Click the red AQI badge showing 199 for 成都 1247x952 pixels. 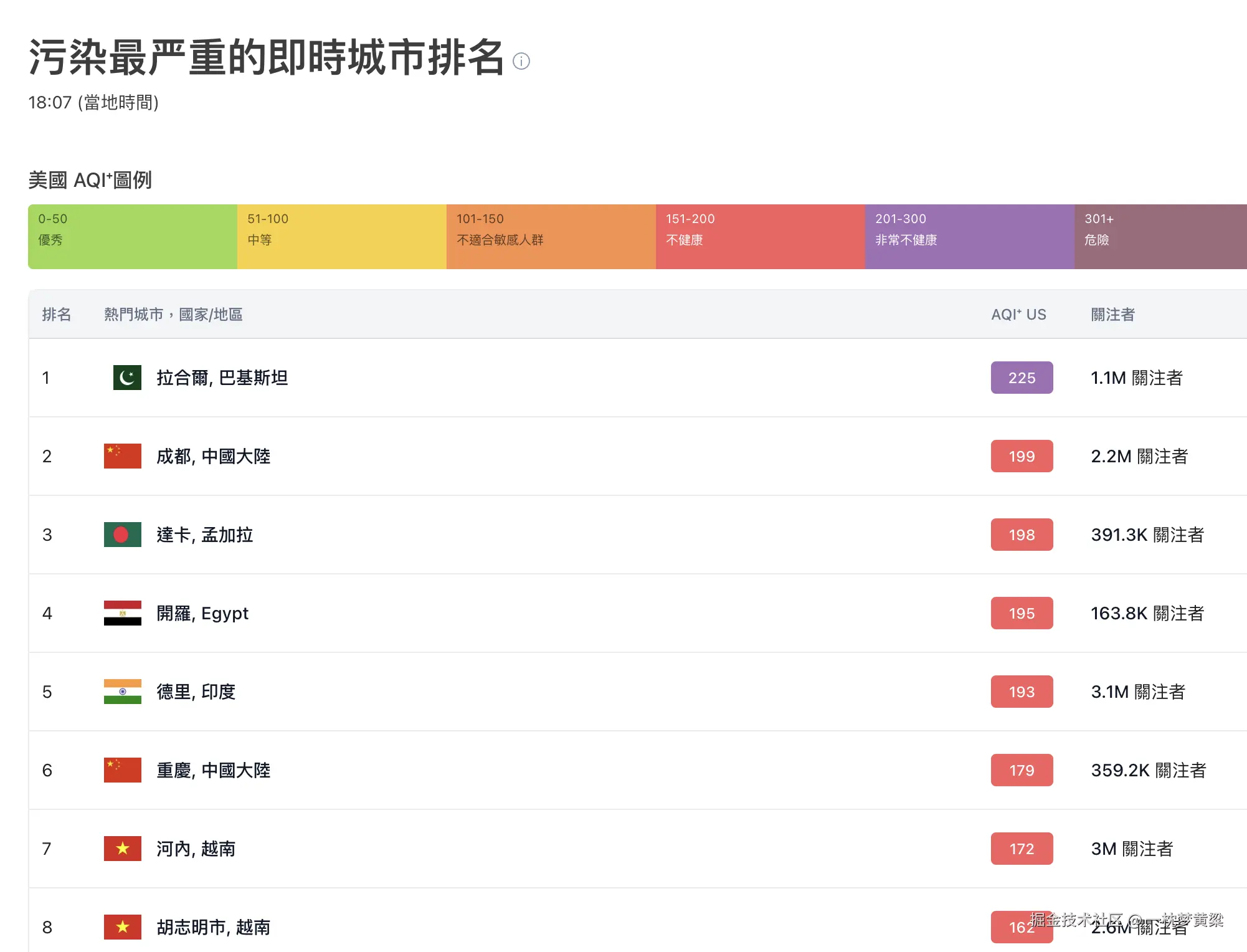point(1021,456)
